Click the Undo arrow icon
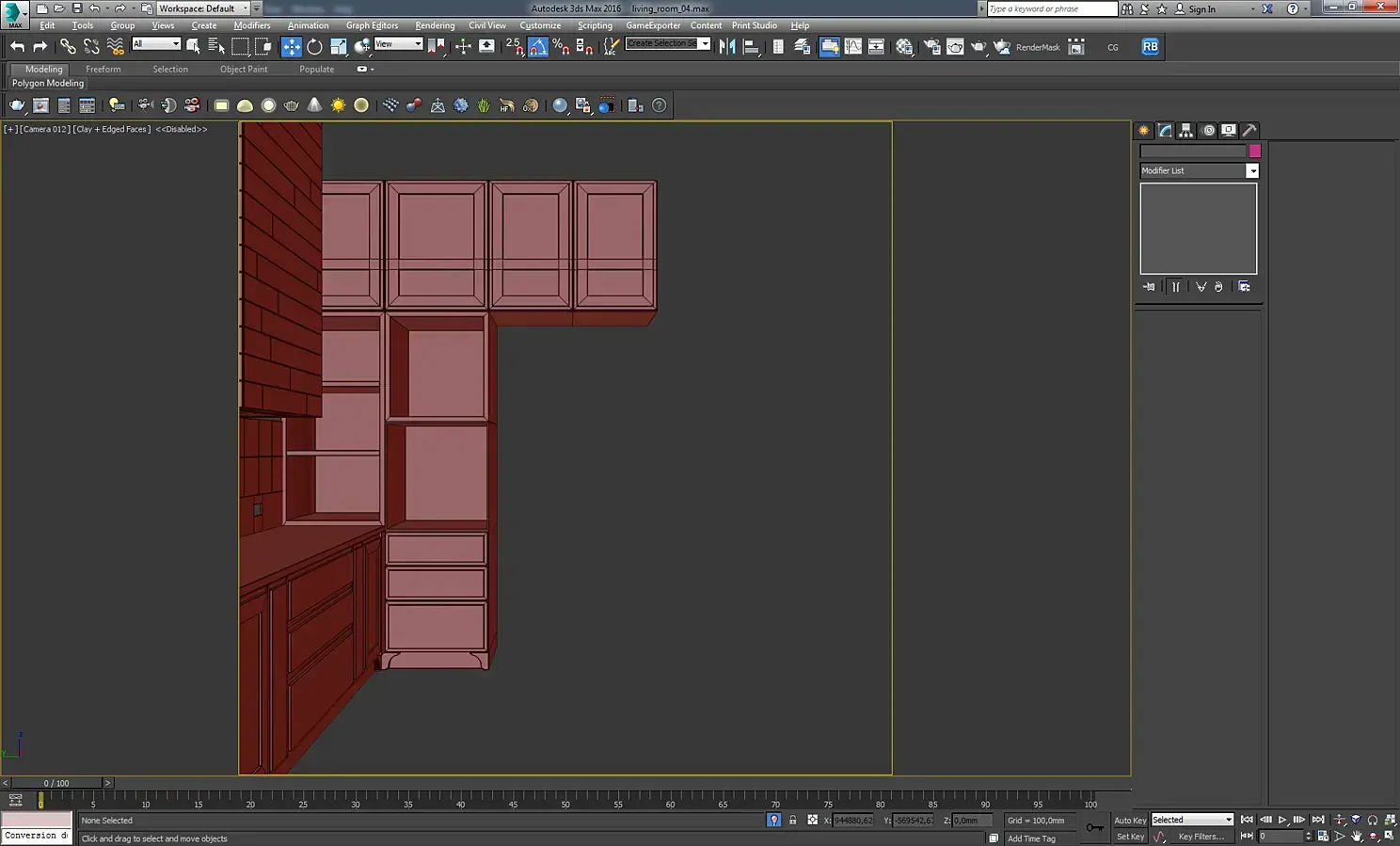Screen dimensions: 1400x846 (x=17, y=47)
